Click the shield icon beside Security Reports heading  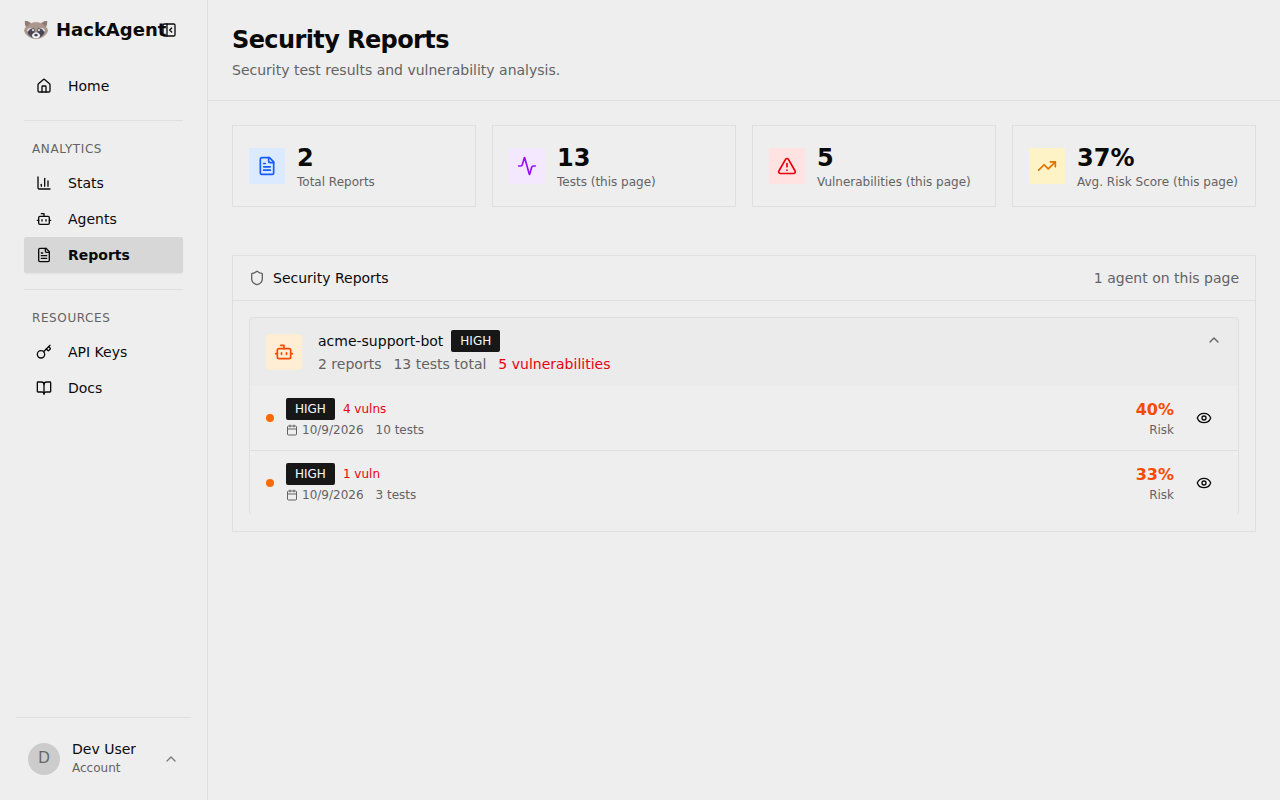pyautogui.click(x=257, y=278)
